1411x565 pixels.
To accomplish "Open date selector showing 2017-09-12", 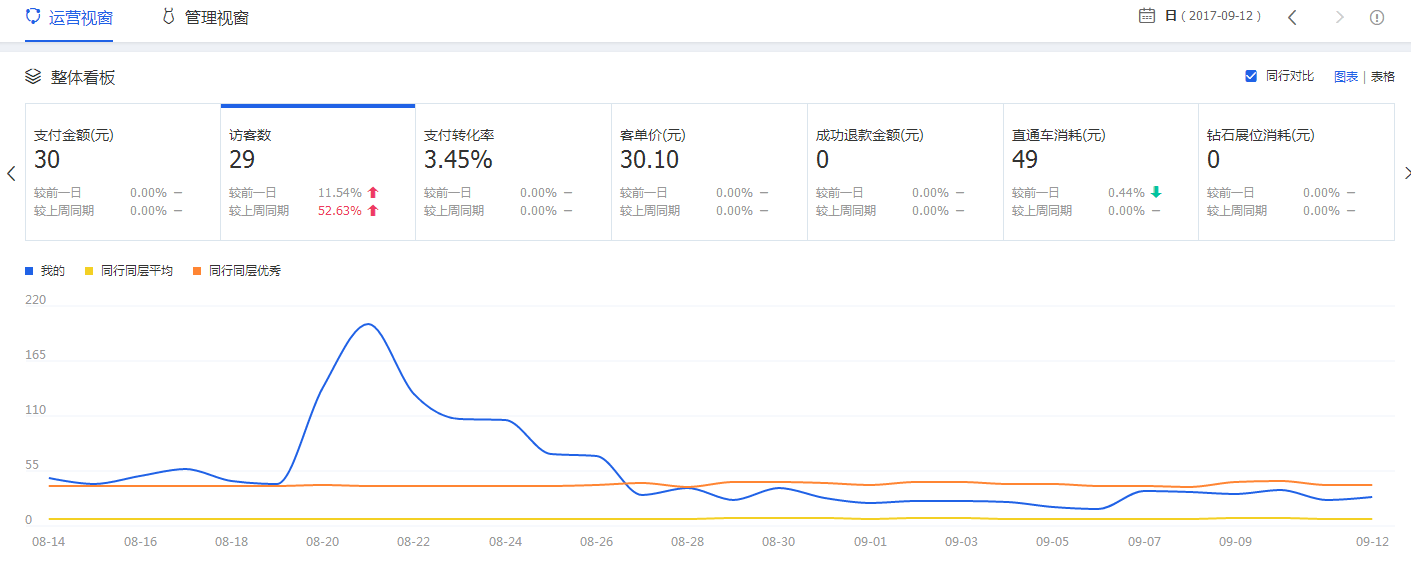I will (x=1213, y=17).
